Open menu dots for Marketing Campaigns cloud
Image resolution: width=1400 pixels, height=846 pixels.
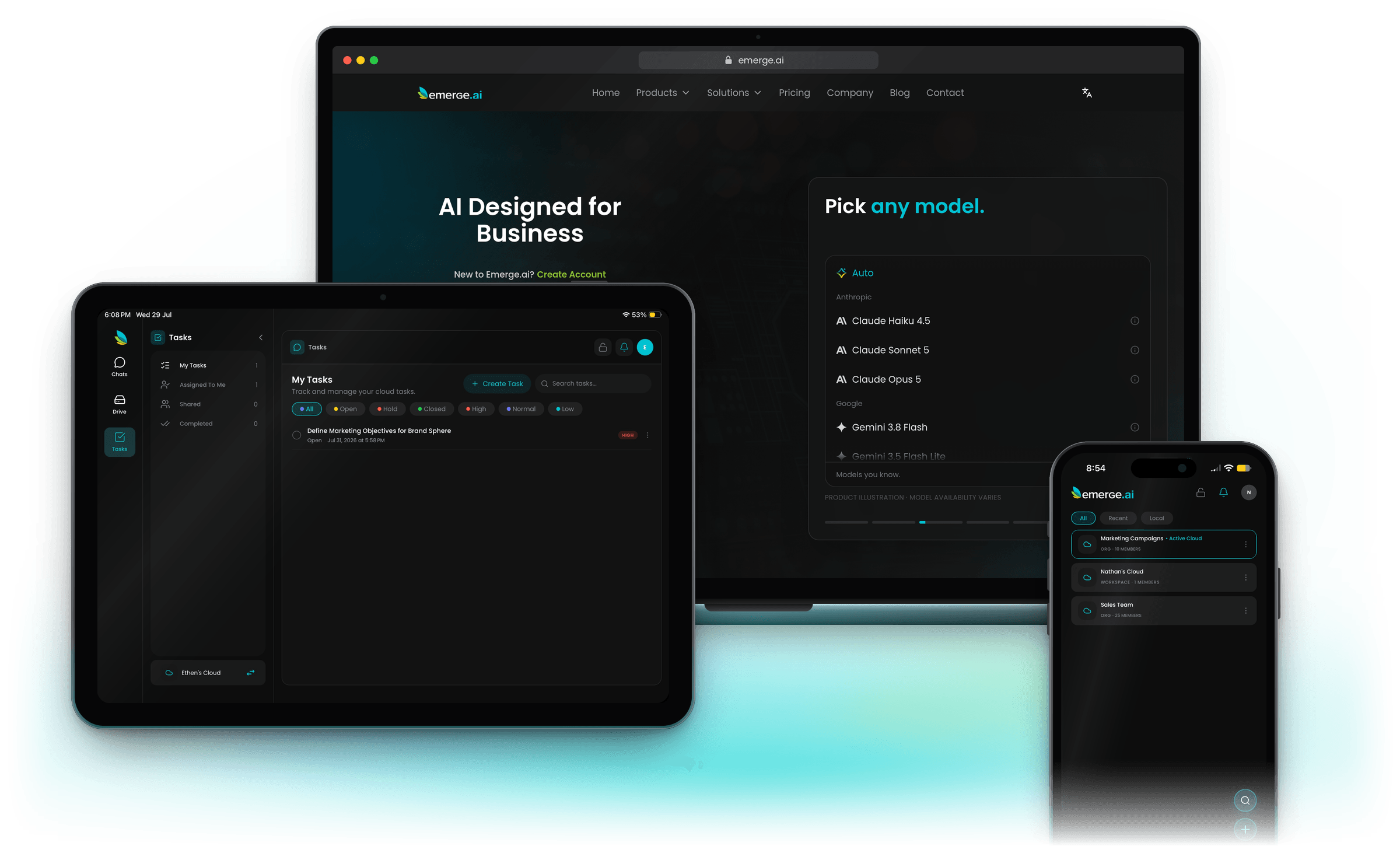[x=1245, y=544]
